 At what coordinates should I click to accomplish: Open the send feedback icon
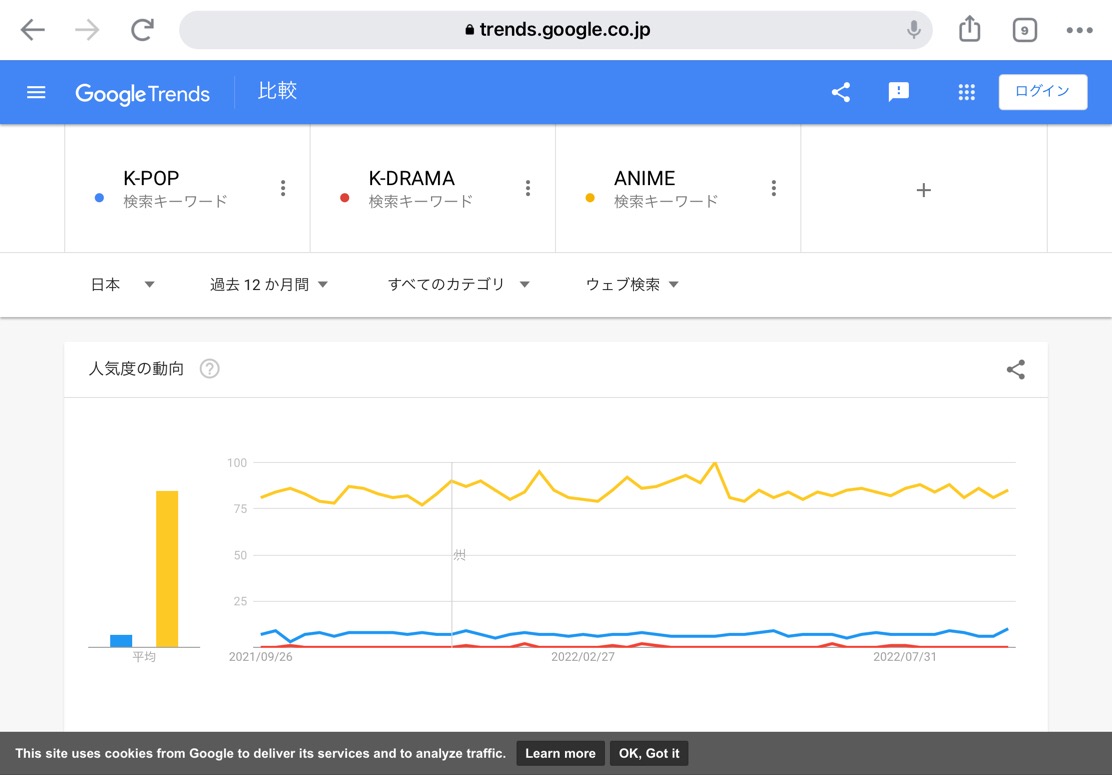click(899, 92)
